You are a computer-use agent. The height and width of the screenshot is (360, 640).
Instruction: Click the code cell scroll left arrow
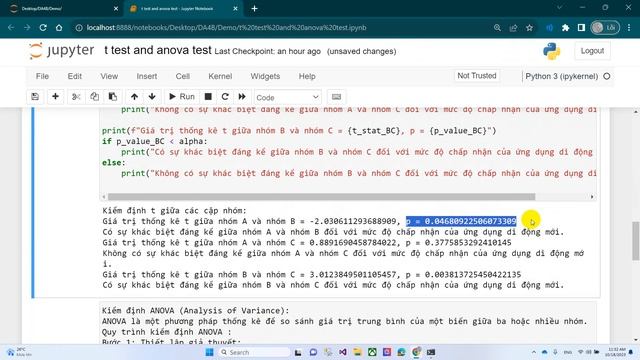point(104,197)
